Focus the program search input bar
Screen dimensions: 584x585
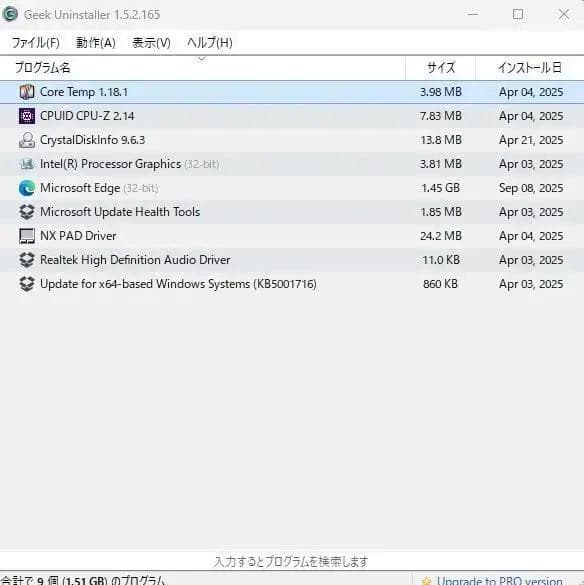(x=292, y=561)
